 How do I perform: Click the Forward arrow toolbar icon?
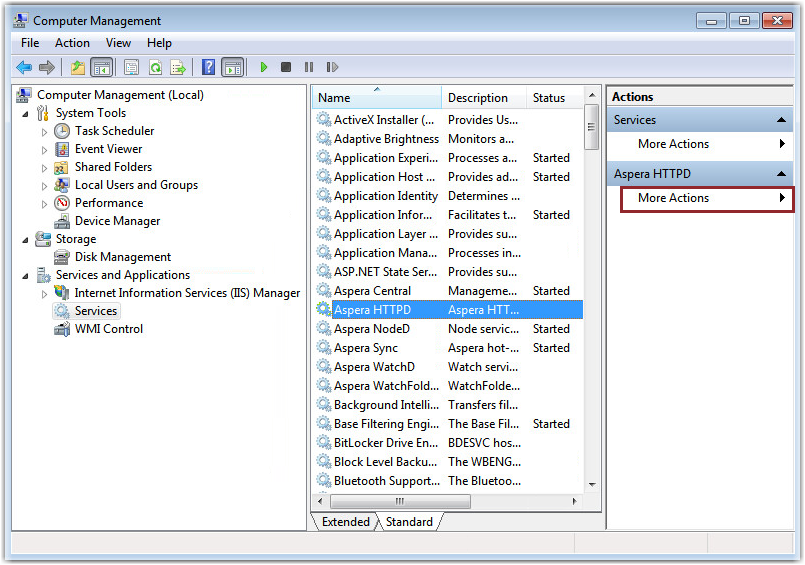47,67
